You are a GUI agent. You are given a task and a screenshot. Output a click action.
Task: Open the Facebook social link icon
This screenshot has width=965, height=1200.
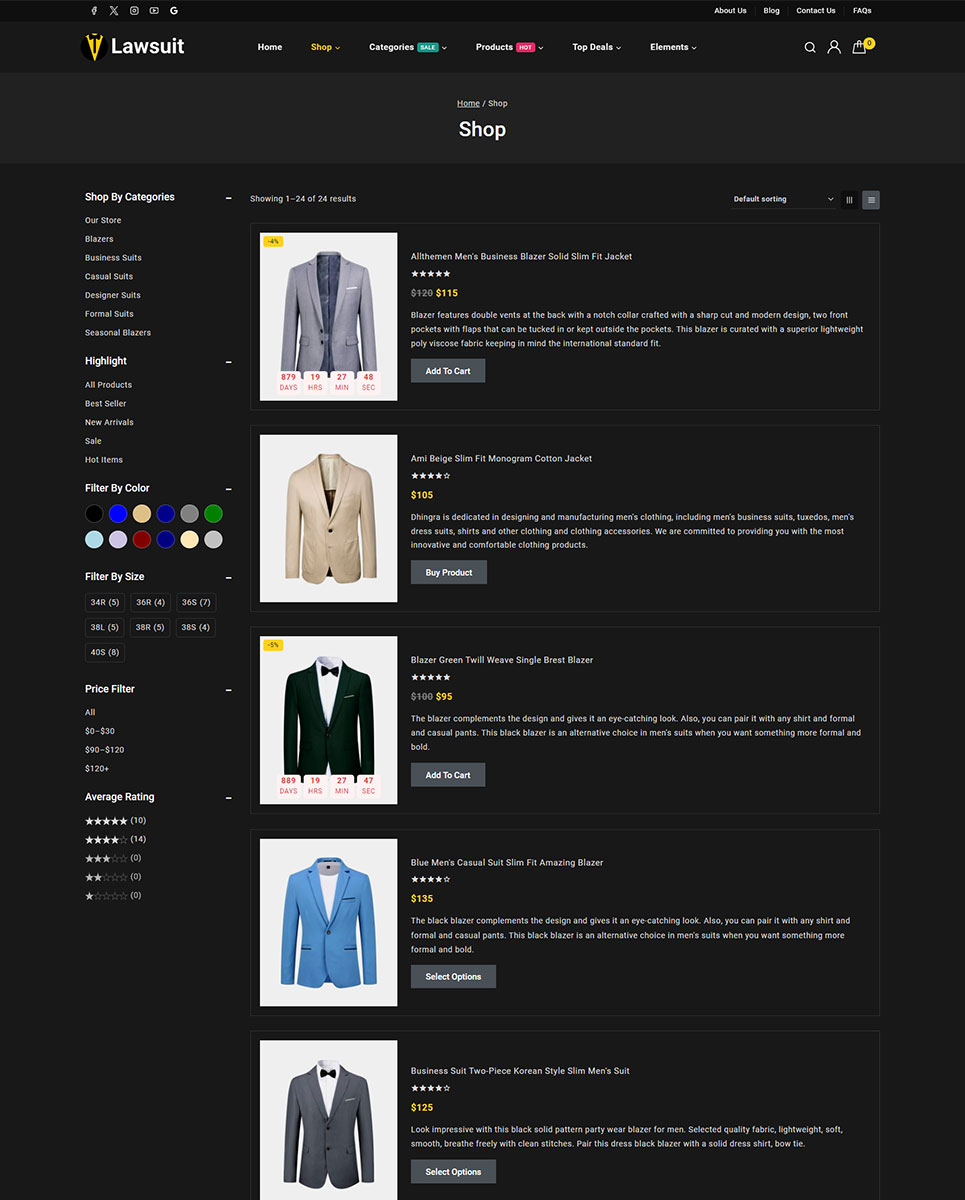point(94,11)
